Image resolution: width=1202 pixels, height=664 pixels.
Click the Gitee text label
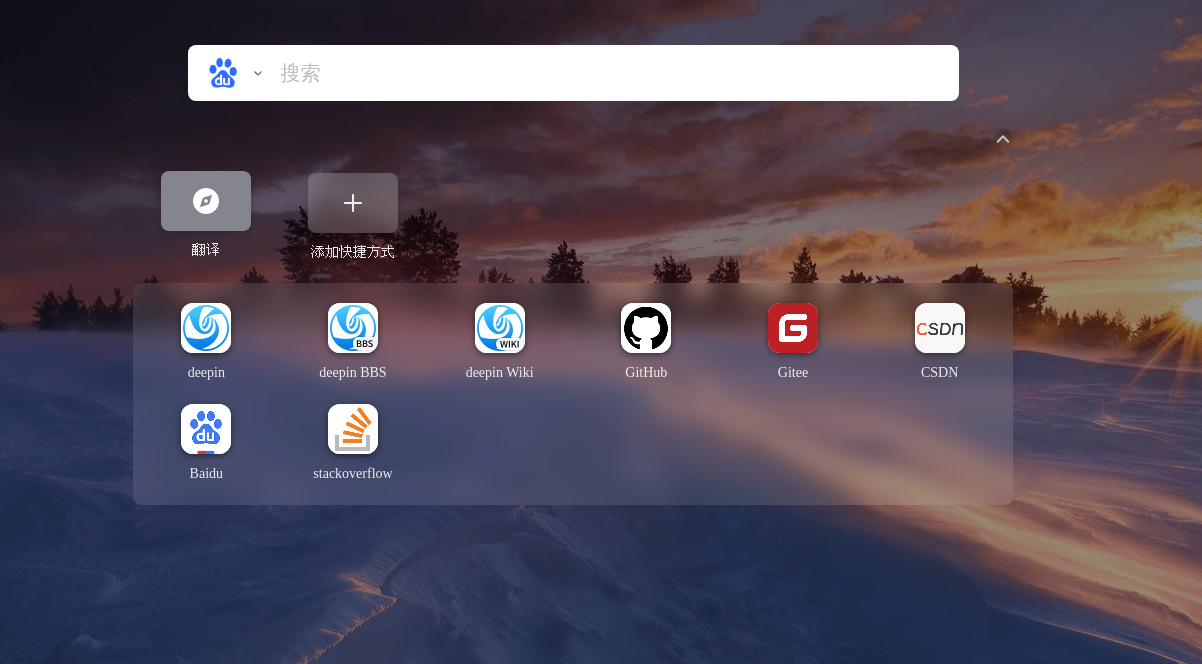793,372
